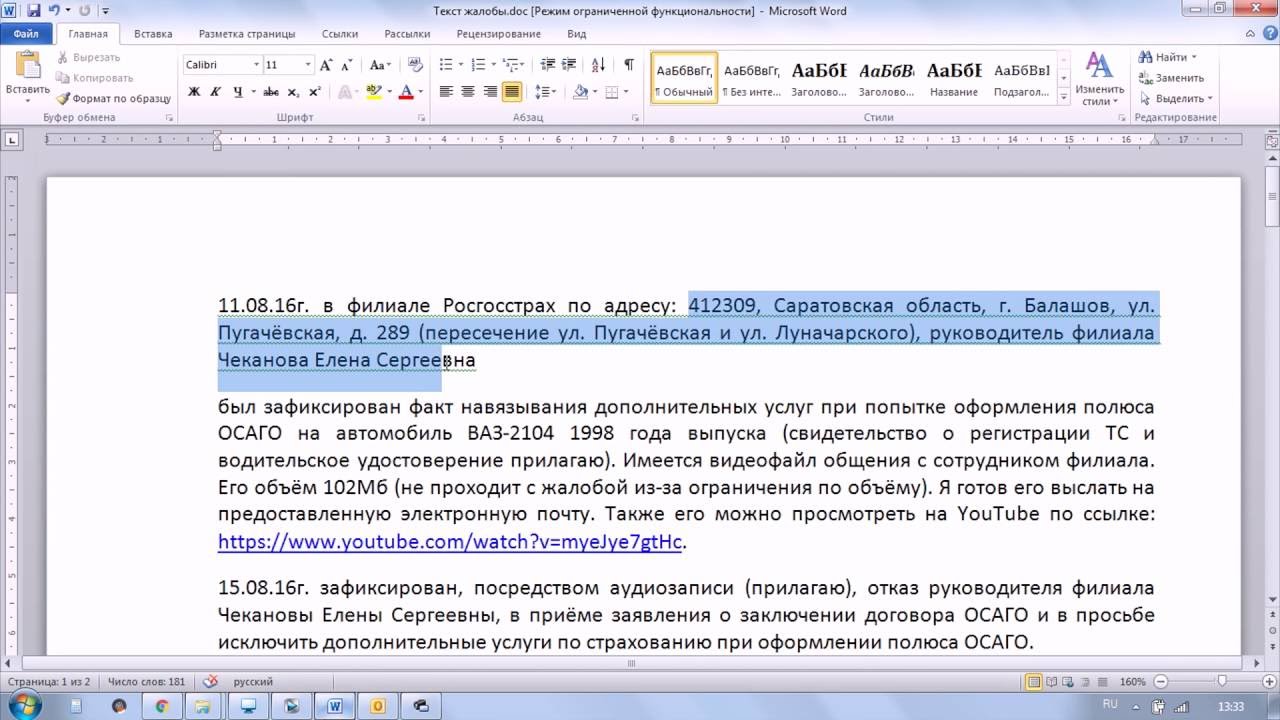The height and width of the screenshot is (720, 1280).
Task: Toggle show paragraph marks (¶)
Action: [x=628, y=65]
